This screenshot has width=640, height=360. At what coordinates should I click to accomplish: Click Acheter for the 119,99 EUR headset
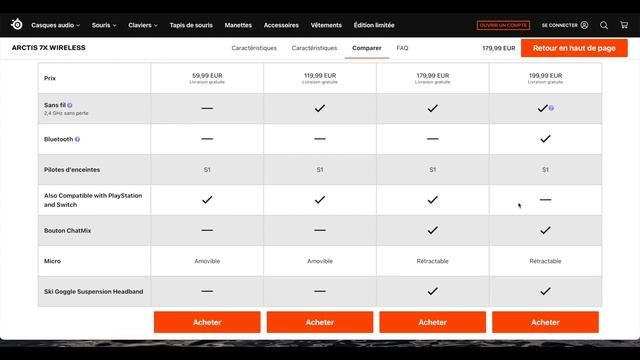click(x=320, y=322)
